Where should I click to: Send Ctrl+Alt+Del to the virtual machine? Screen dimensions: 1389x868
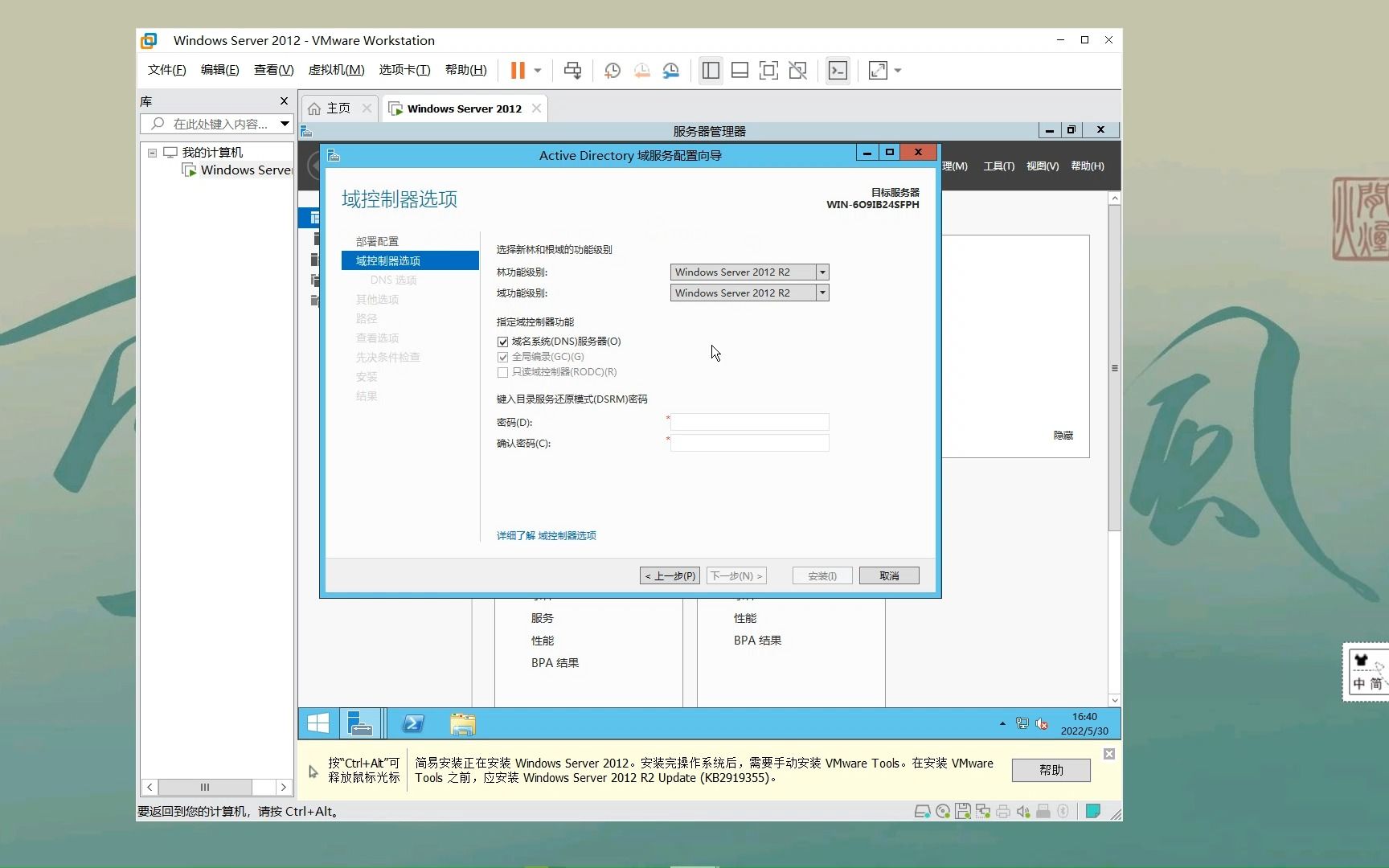[572, 71]
